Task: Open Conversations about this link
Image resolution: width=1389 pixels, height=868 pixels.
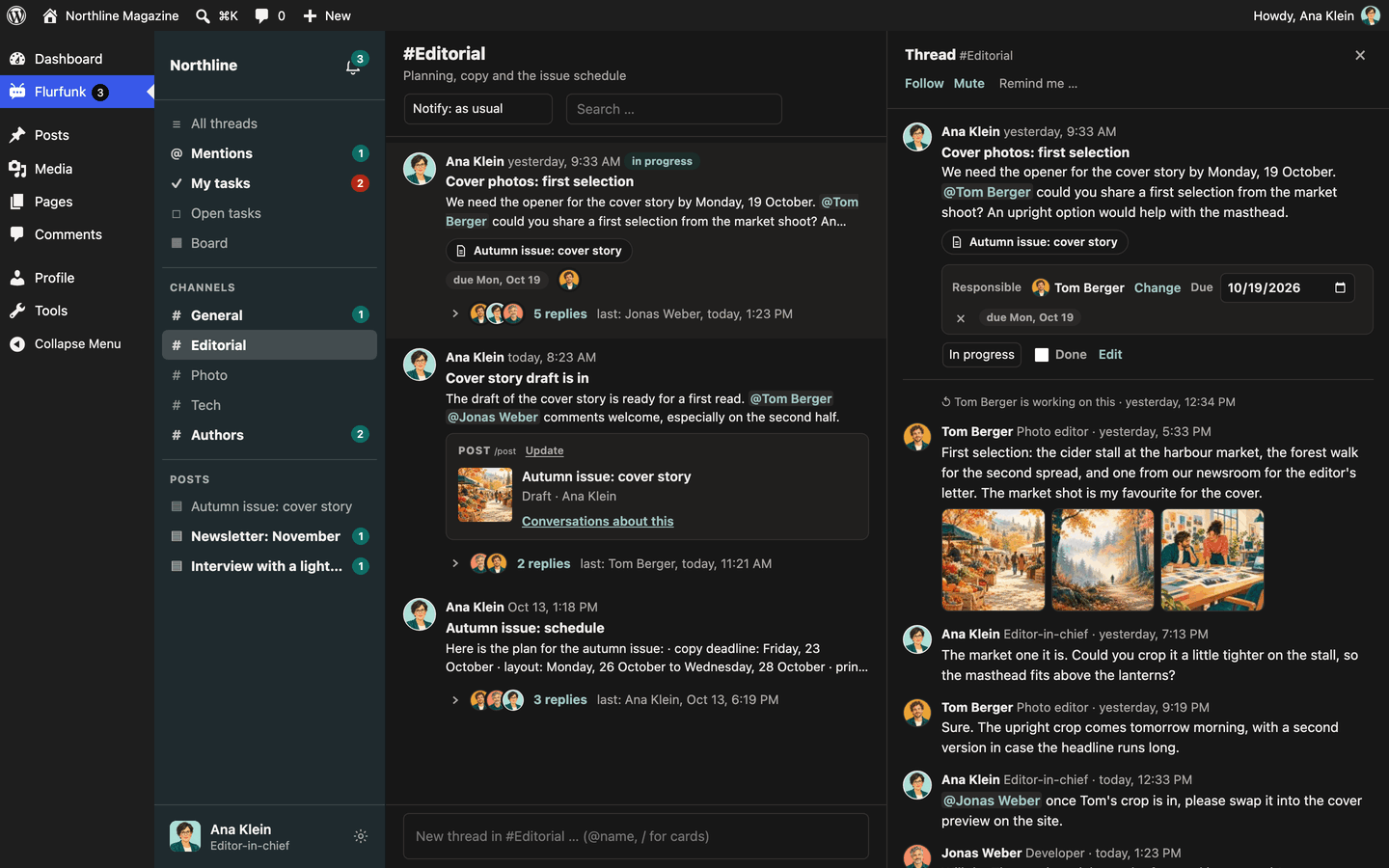Action: coord(598,522)
